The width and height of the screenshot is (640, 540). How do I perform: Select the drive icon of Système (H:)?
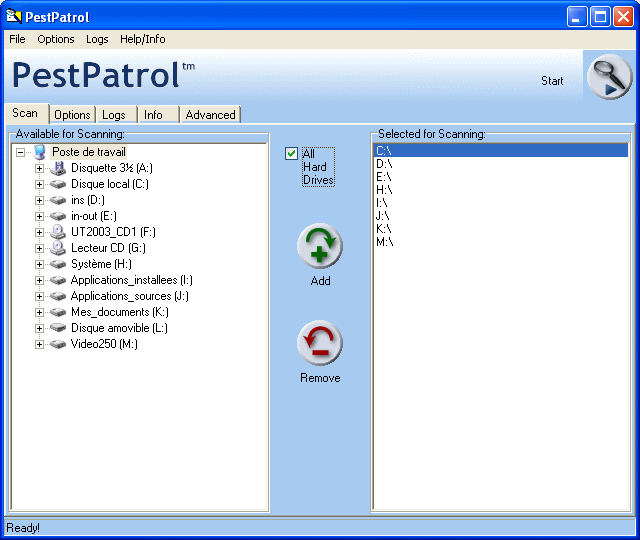click(x=58, y=264)
